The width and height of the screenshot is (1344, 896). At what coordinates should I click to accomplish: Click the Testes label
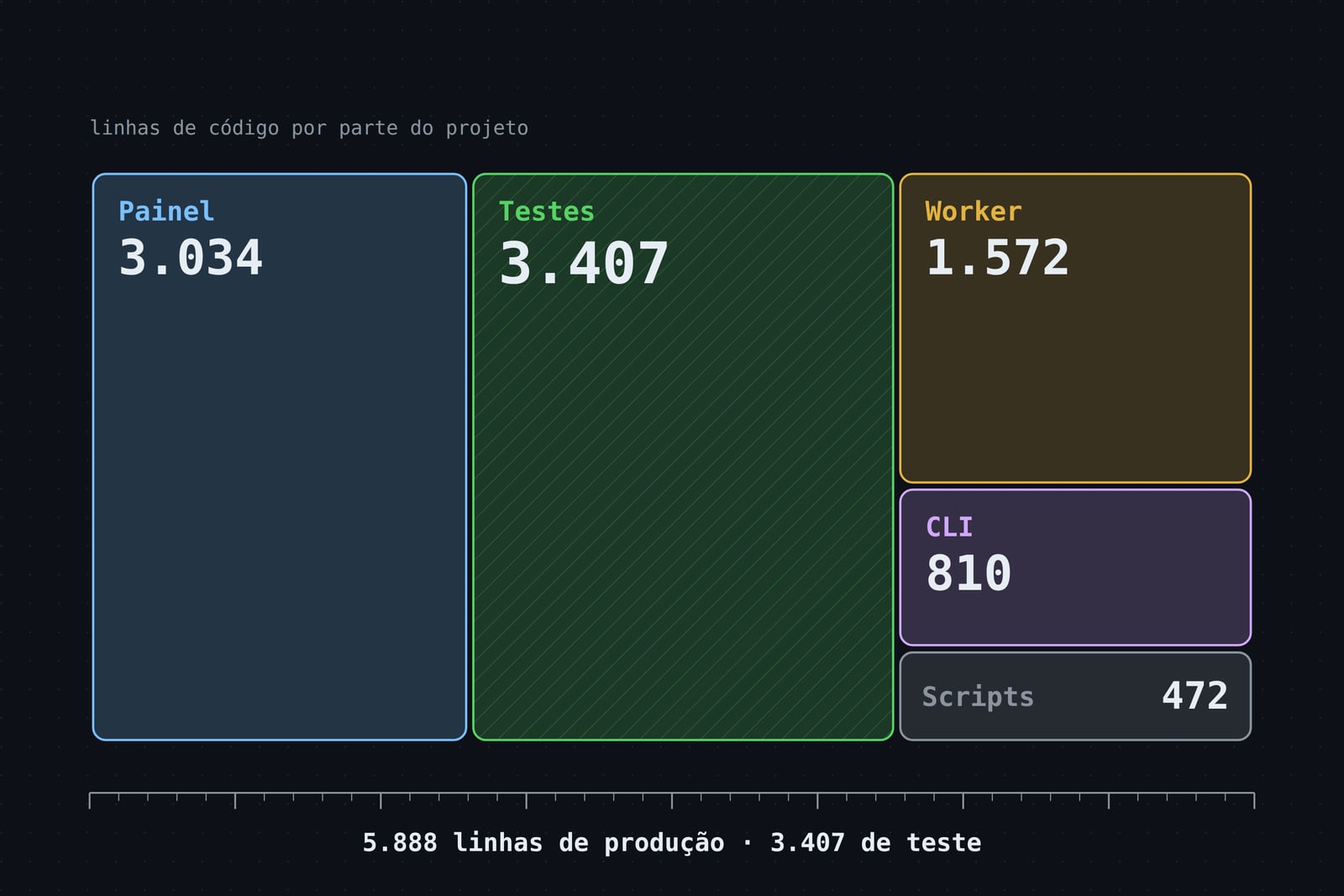coord(547,211)
